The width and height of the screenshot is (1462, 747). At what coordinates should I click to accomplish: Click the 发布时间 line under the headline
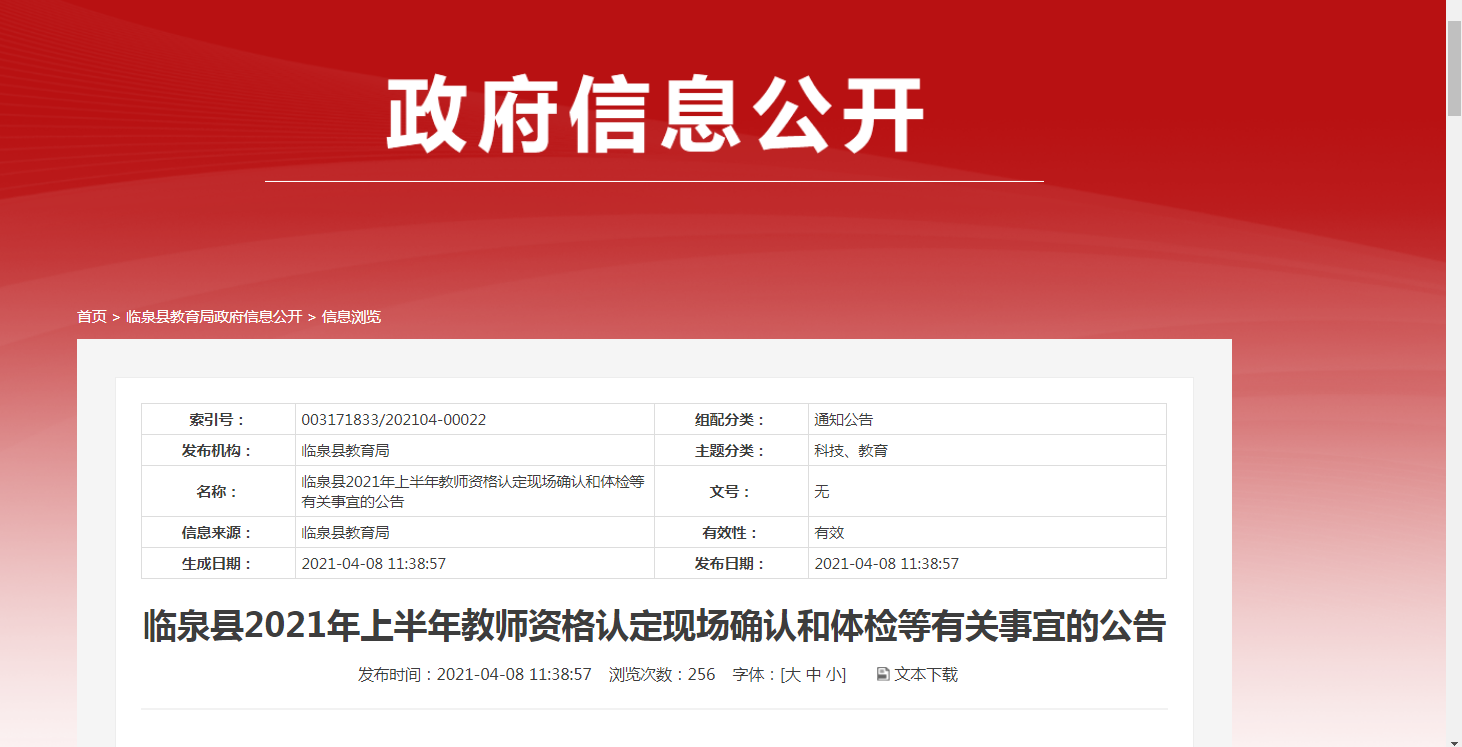point(475,675)
